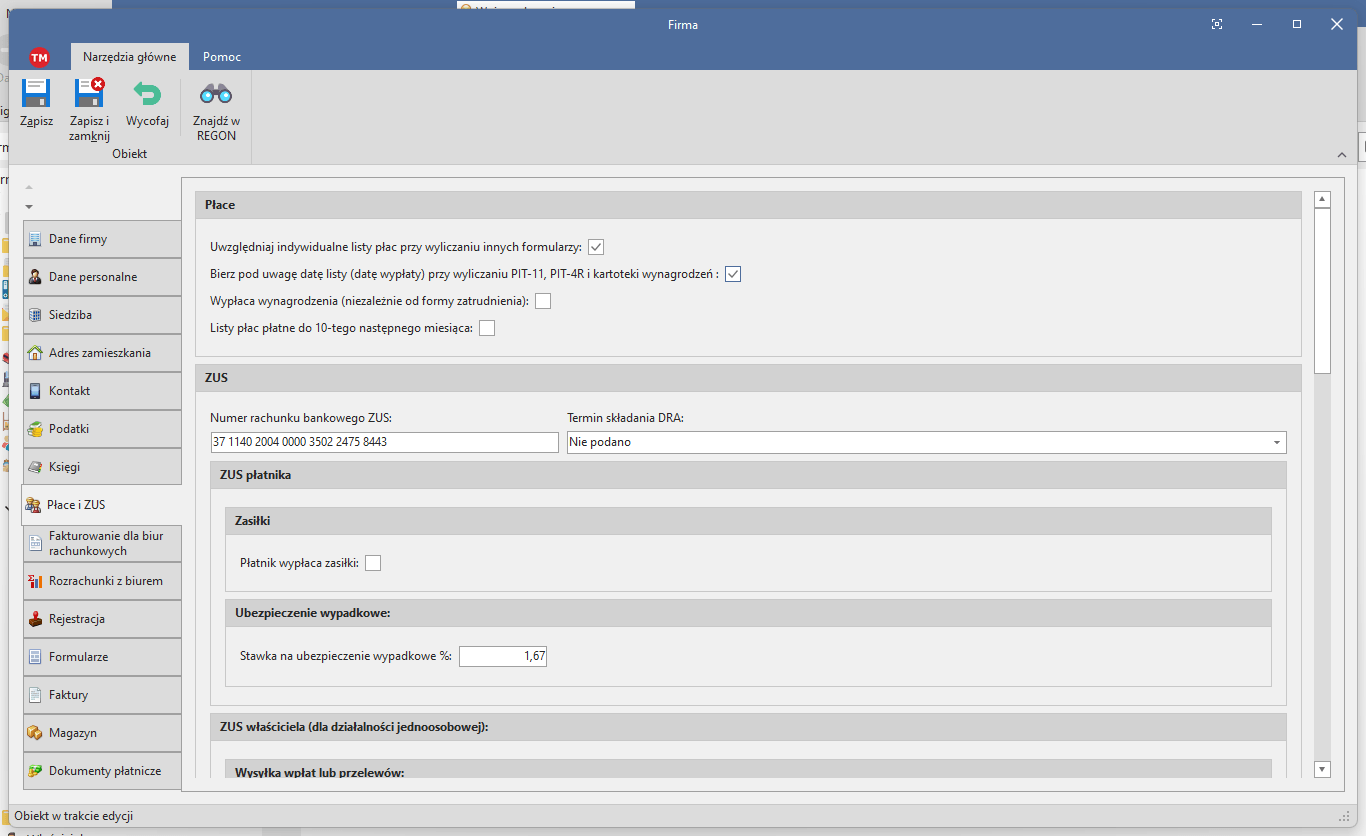Click Znajdź w REGON binoculars icon

point(216,94)
